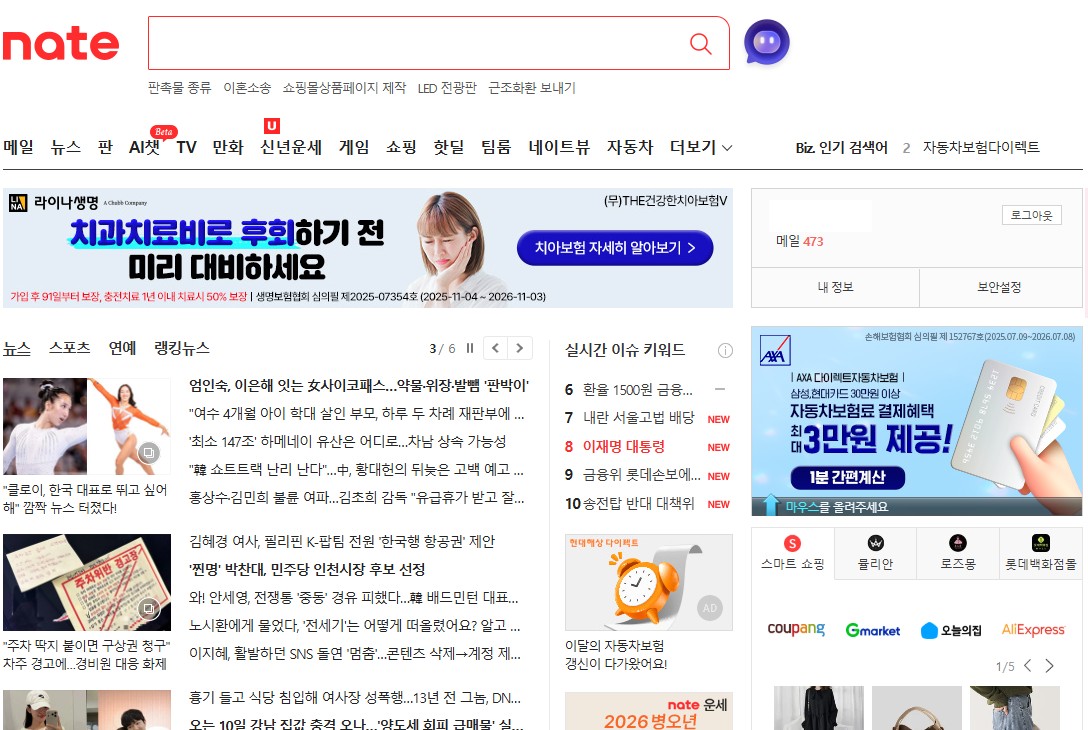
Task: Open 뉴스 in the navigation bar
Action: point(66,147)
